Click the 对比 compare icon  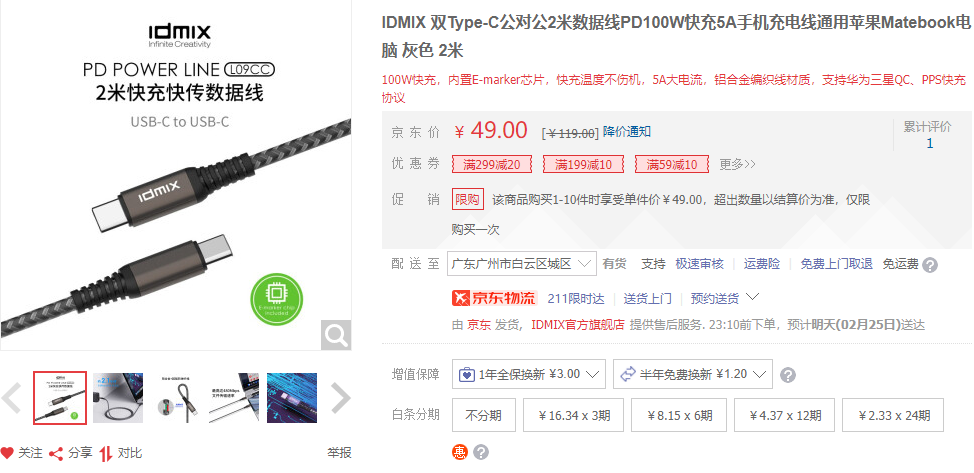pyautogui.click(x=106, y=453)
